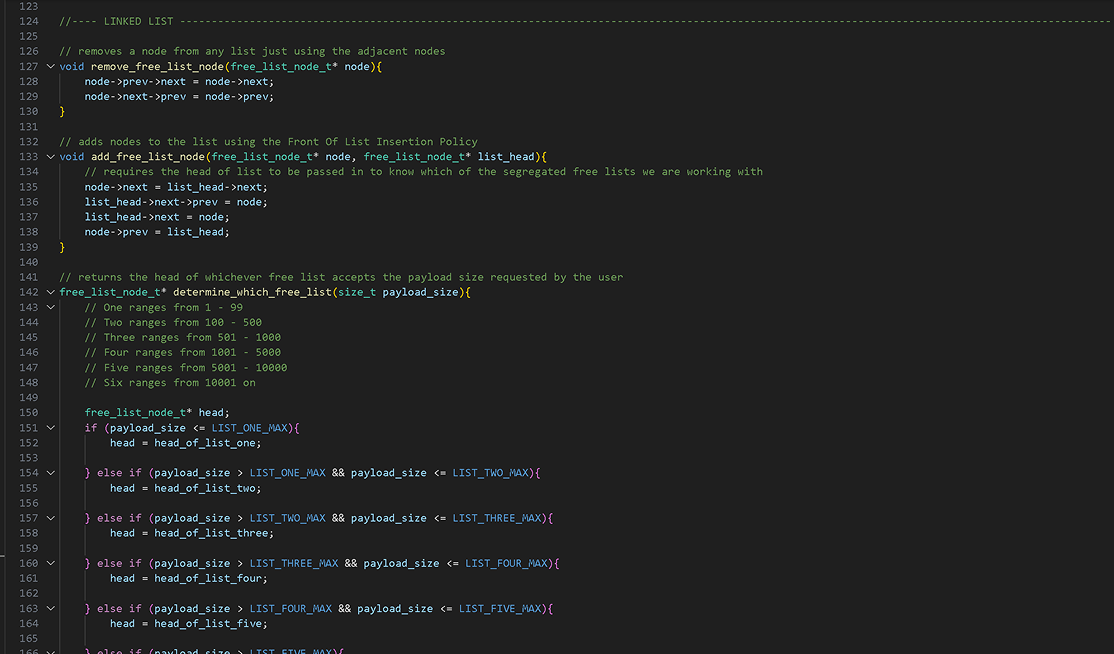Fold the LIST_FOUR_MAX else-if block at line 160
The height and width of the screenshot is (654, 1114).
click(x=50, y=564)
